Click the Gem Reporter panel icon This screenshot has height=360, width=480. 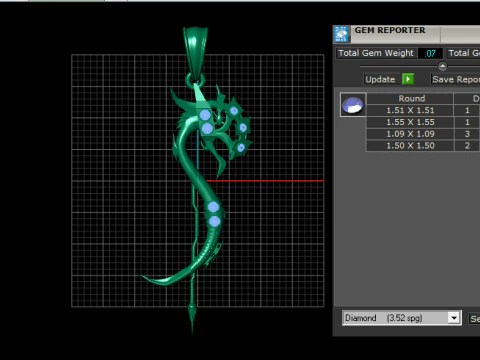coord(341,34)
